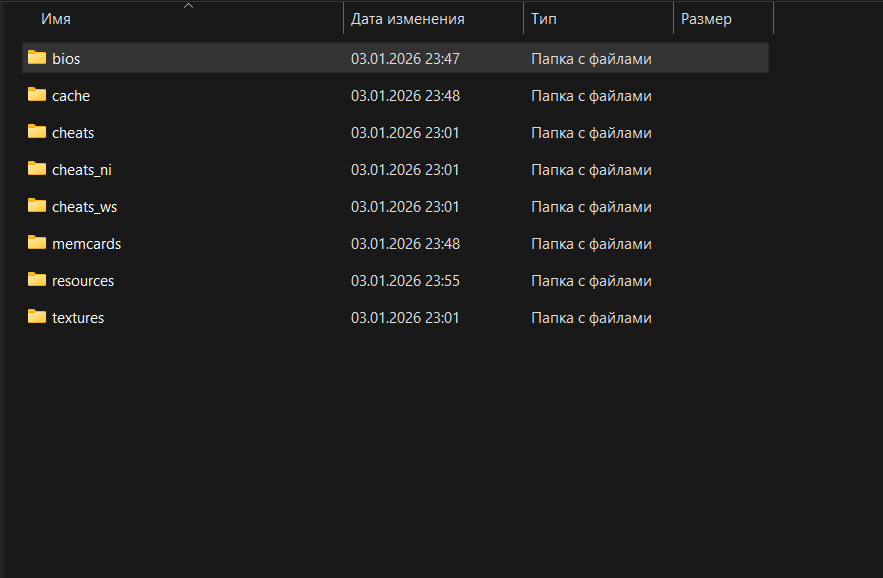Select the resources folder name label
This screenshot has height=578, width=883.
[83, 281]
